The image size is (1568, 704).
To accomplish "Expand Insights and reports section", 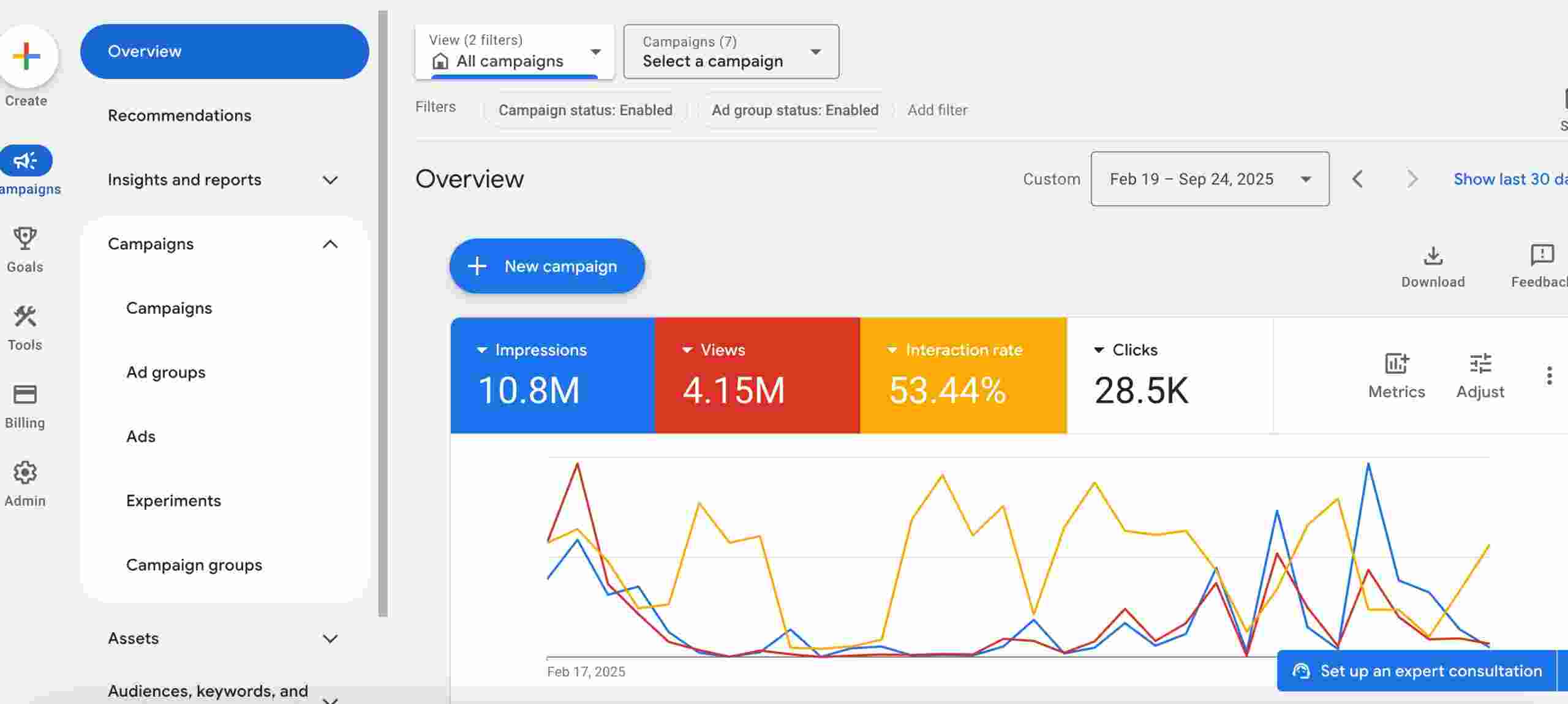I will (184, 180).
